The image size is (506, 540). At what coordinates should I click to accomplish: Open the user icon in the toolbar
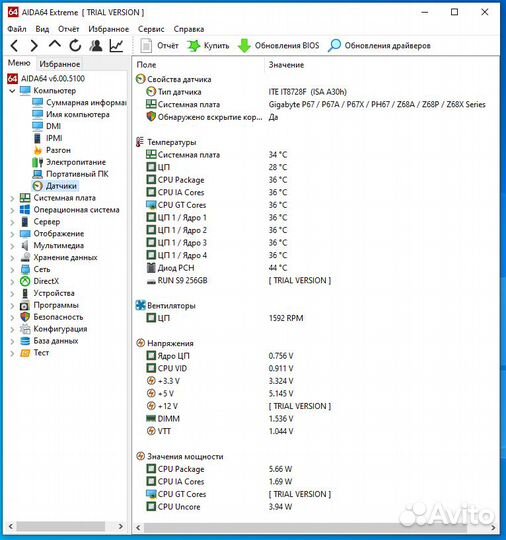[96, 45]
